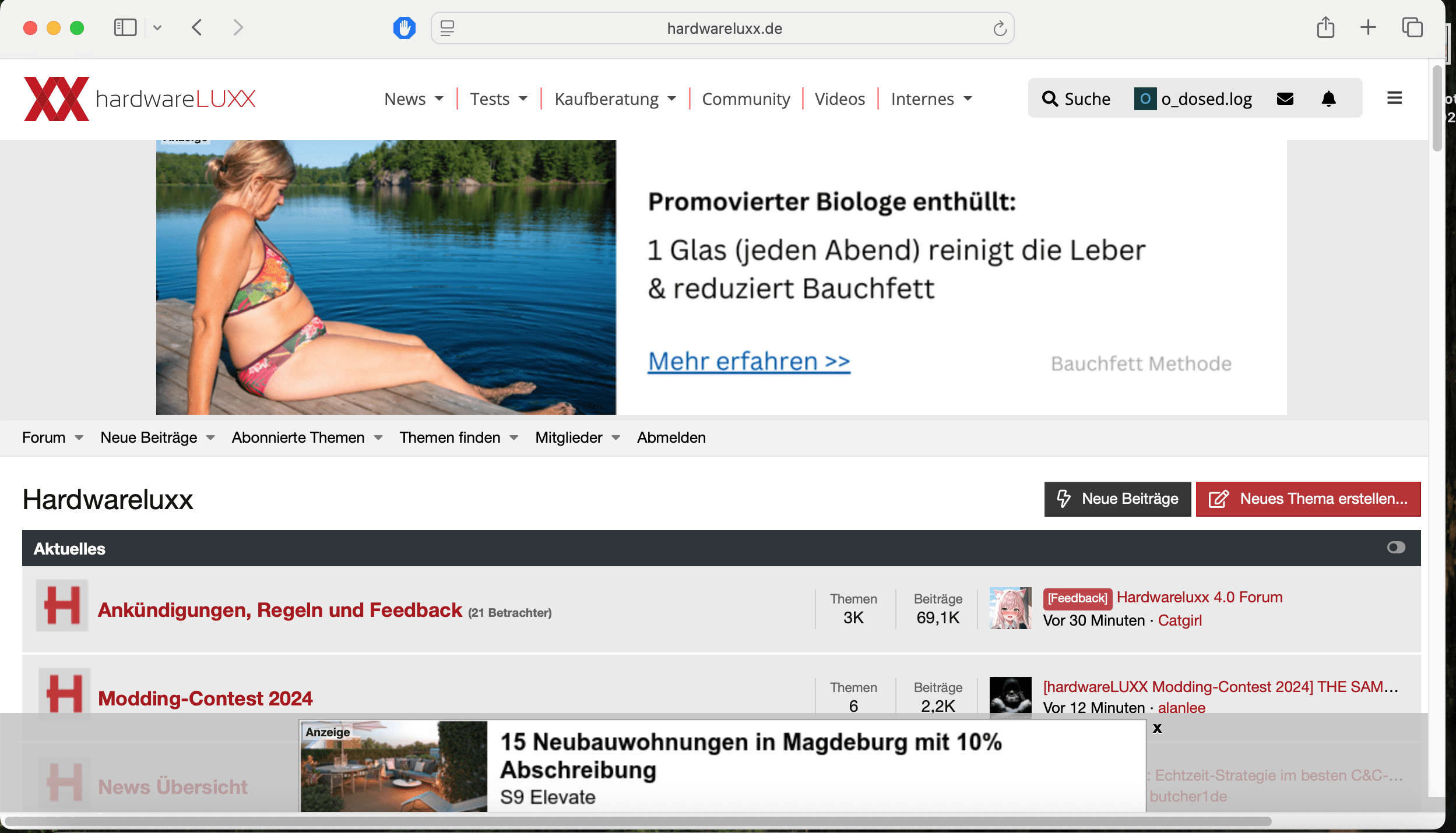Open the Community menu item
This screenshot has height=833, width=1456.
(x=745, y=99)
